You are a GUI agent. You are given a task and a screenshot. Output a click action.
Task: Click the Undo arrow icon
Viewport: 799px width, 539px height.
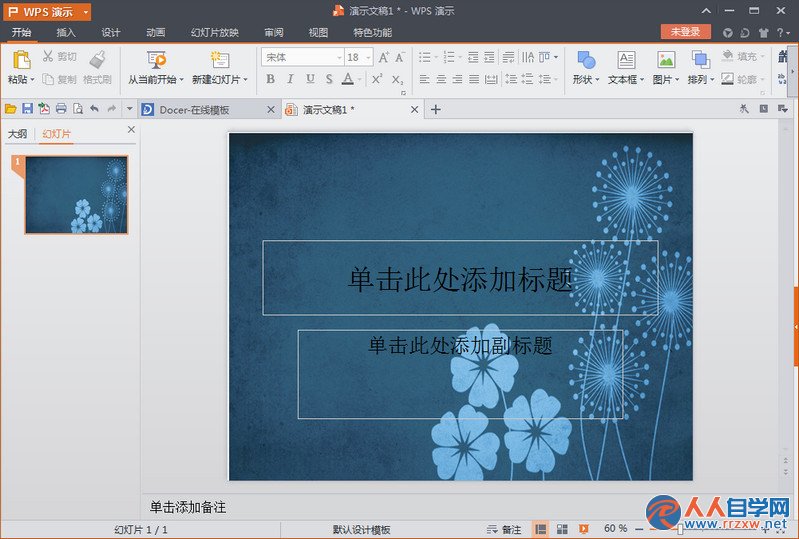(x=94, y=109)
